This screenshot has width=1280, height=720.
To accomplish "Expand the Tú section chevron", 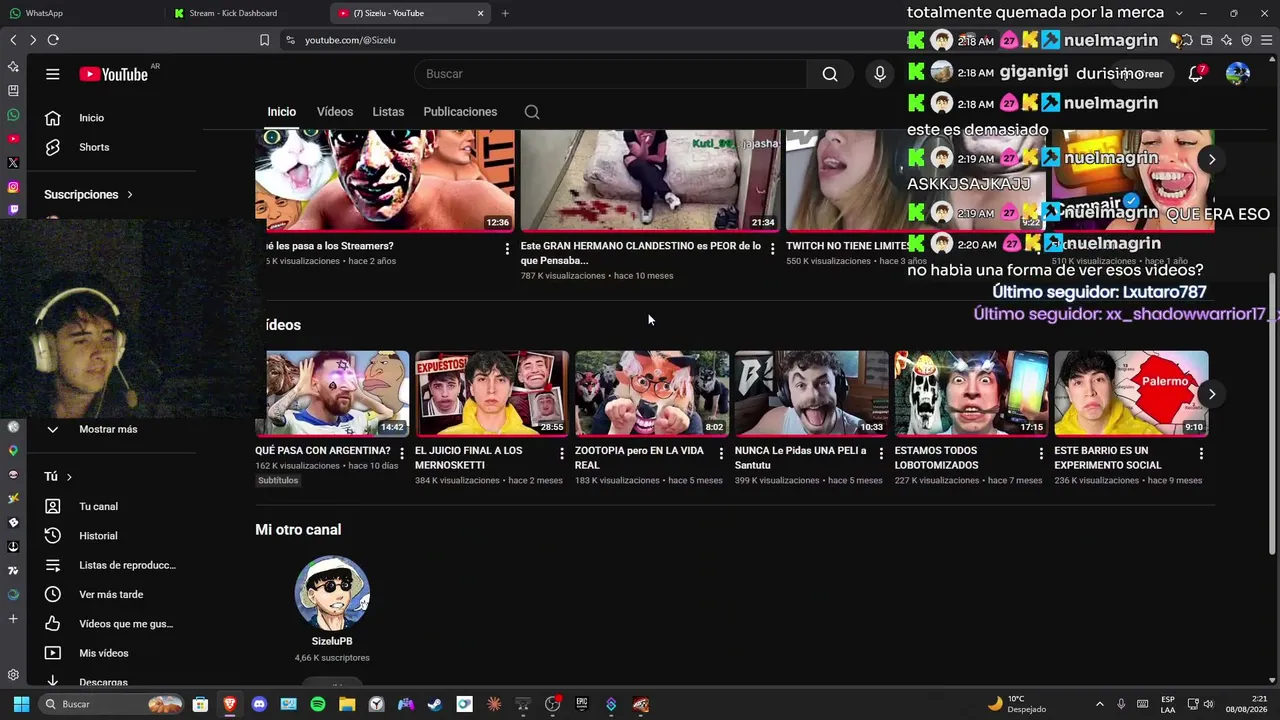I will coord(69,477).
